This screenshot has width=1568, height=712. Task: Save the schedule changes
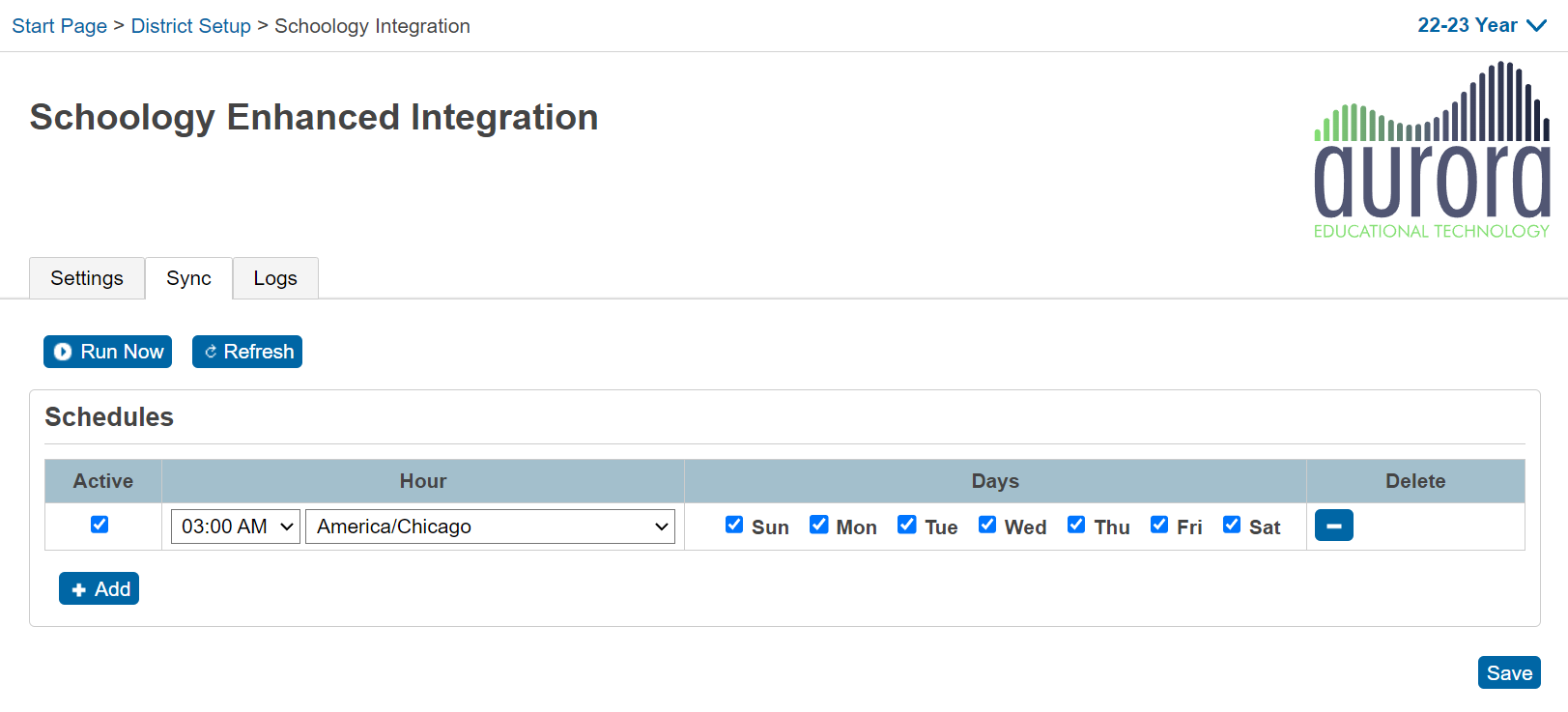(1508, 672)
